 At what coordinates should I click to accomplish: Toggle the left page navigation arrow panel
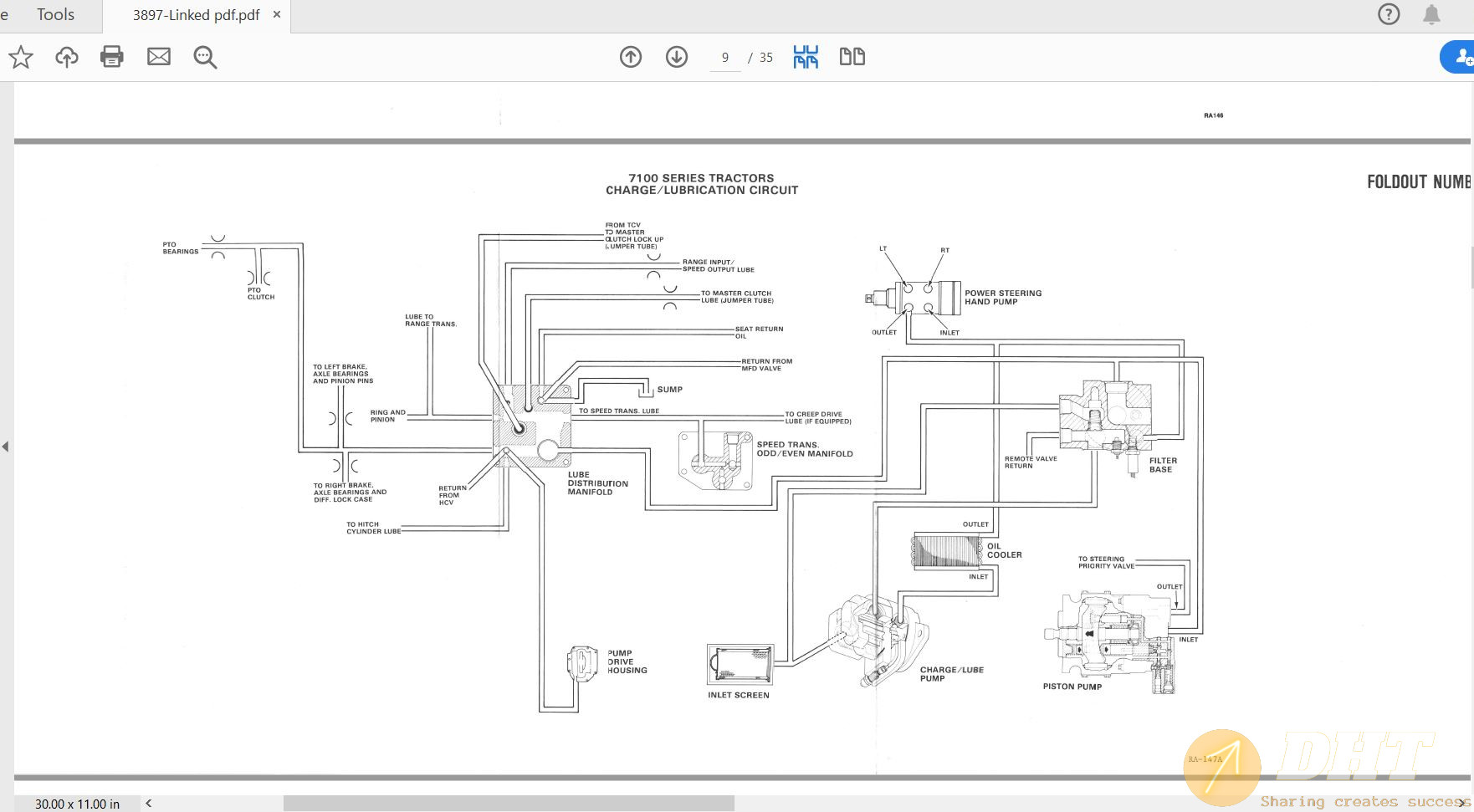[x=5, y=447]
